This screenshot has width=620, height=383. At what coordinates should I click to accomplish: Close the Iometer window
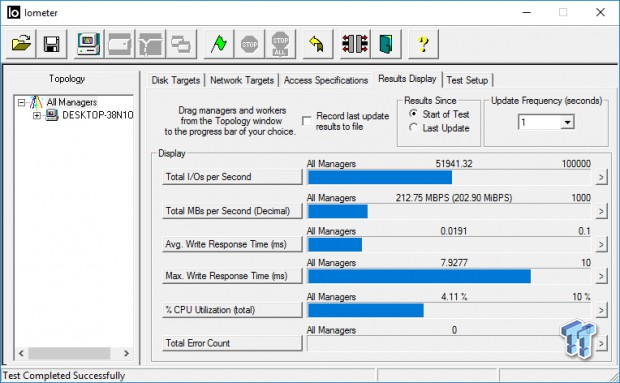click(600, 12)
